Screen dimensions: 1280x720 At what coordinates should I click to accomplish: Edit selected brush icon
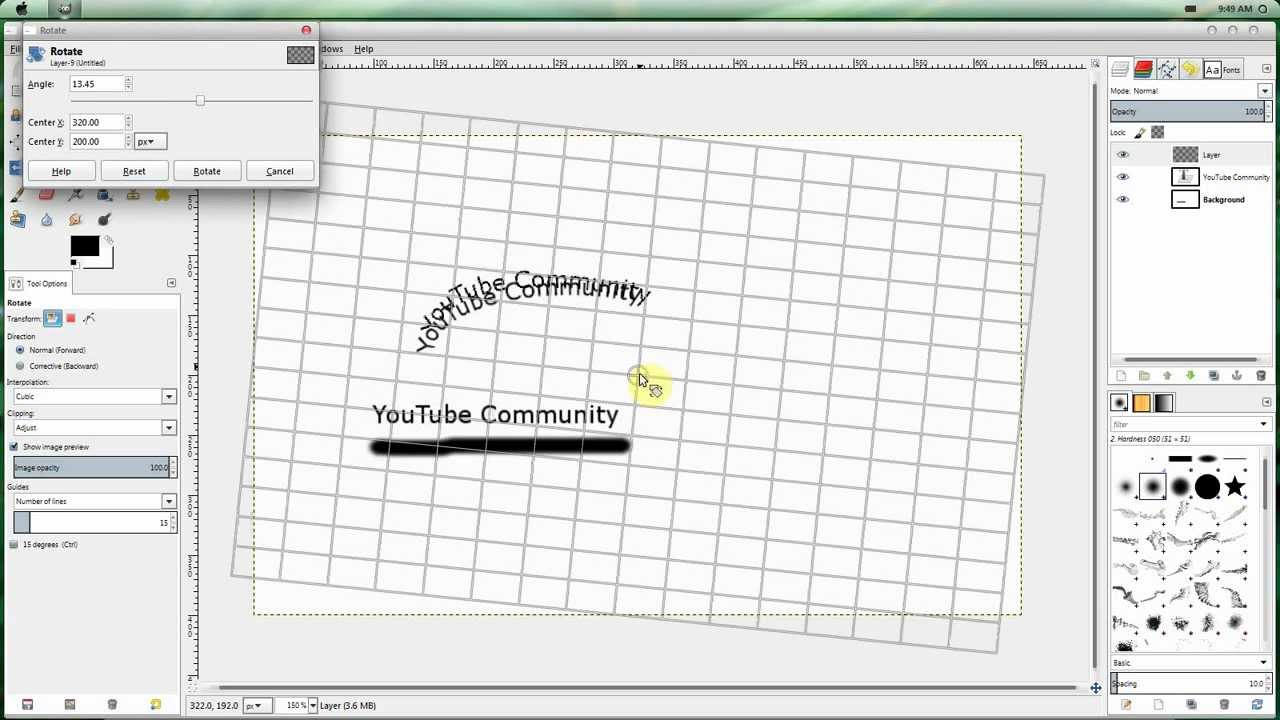click(x=1126, y=705)
